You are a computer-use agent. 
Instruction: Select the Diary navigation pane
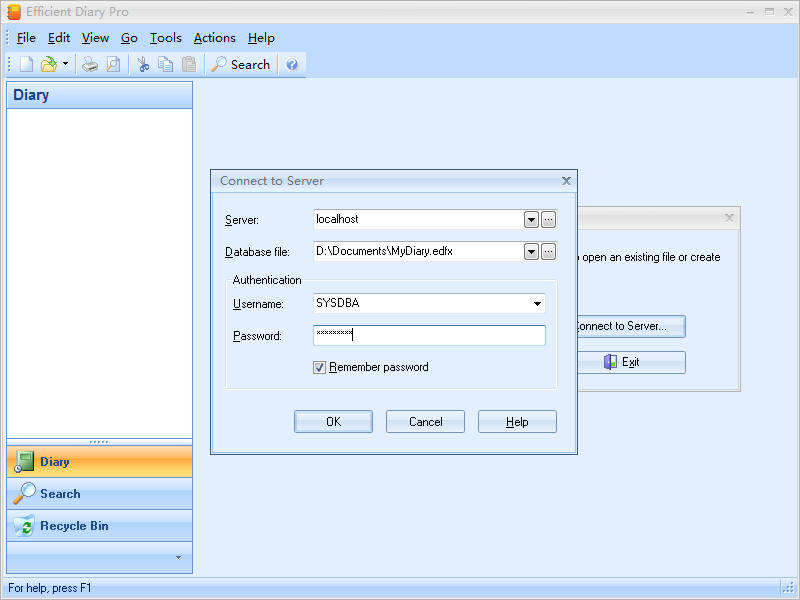click(99, 462)
